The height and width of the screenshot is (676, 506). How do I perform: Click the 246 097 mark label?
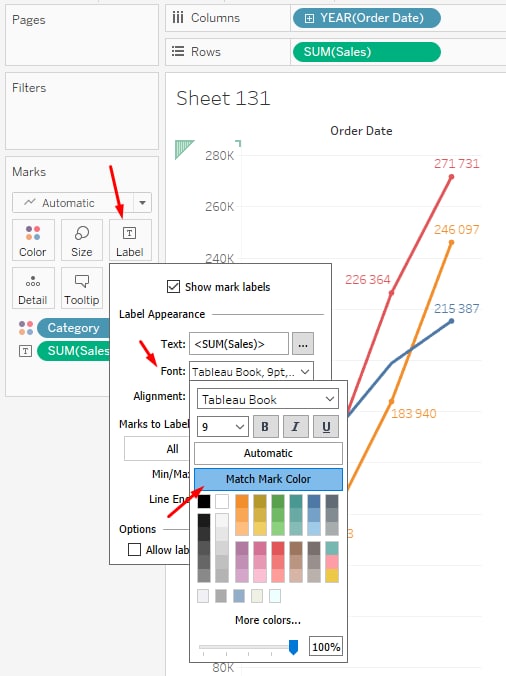point(456,229)
